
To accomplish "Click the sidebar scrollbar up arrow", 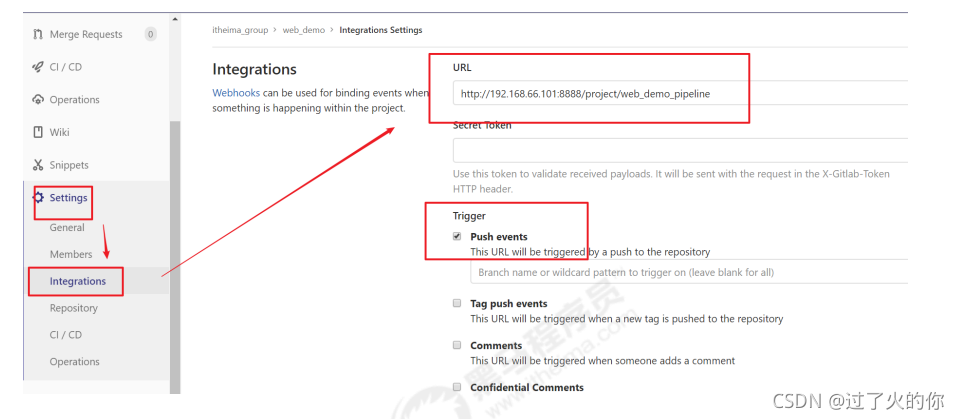I will pyautogui.click(x=176, y=18).
